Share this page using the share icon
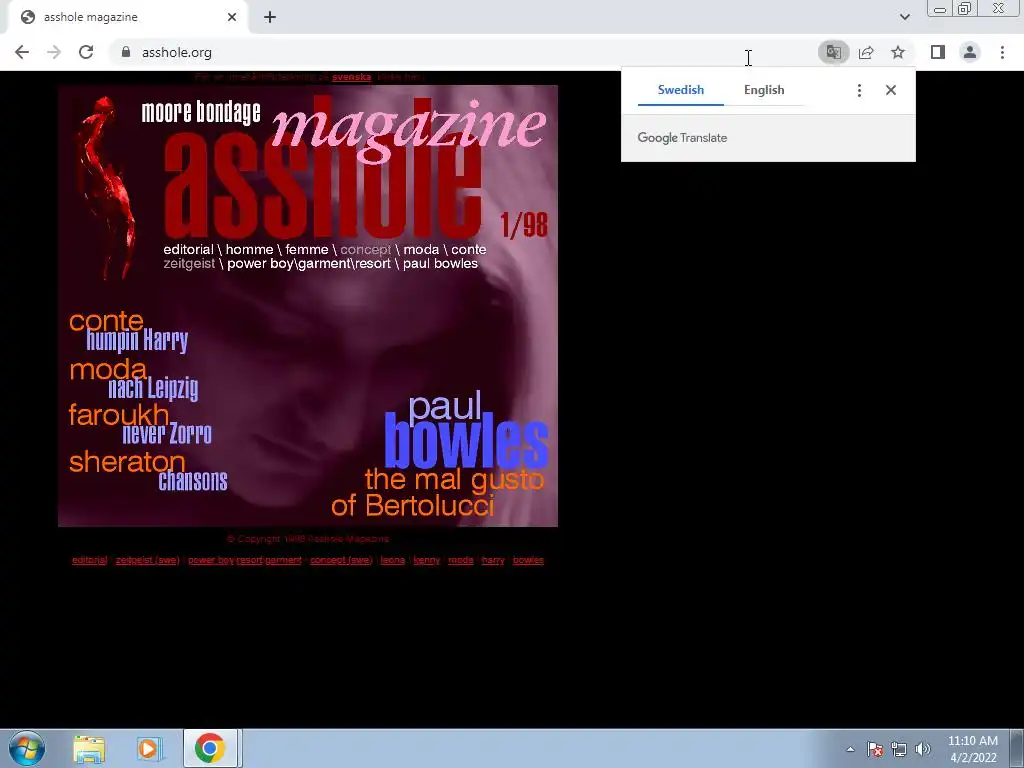 pos(866,52)
